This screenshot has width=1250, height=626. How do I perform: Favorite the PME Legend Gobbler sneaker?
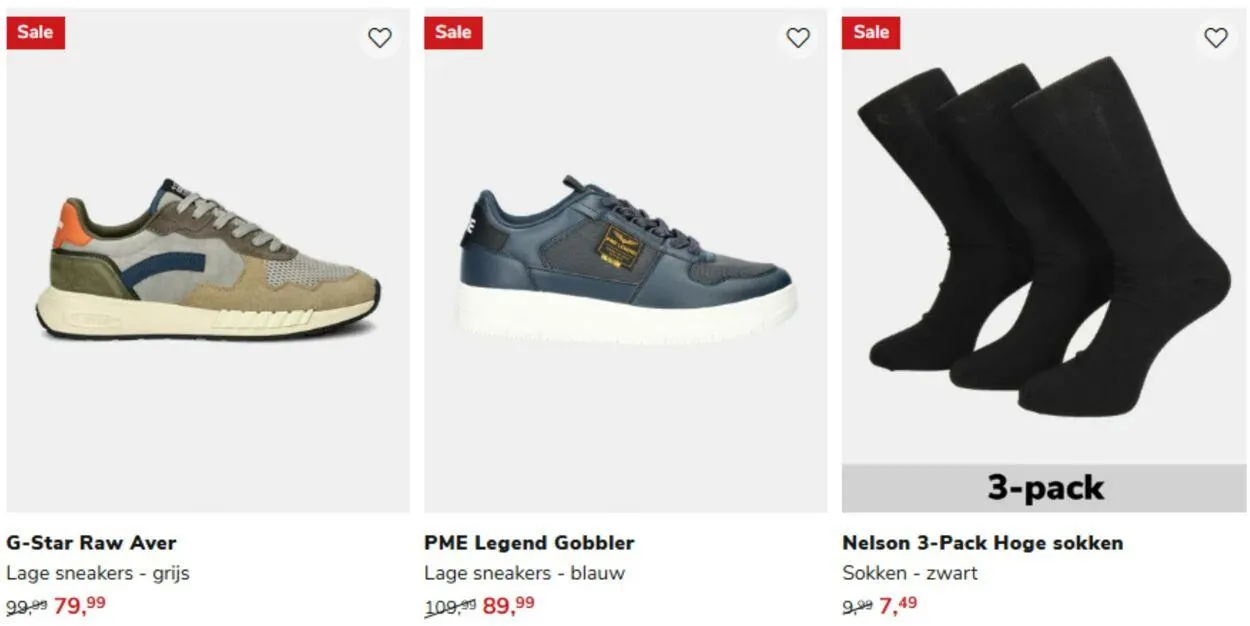pos(797,38)
